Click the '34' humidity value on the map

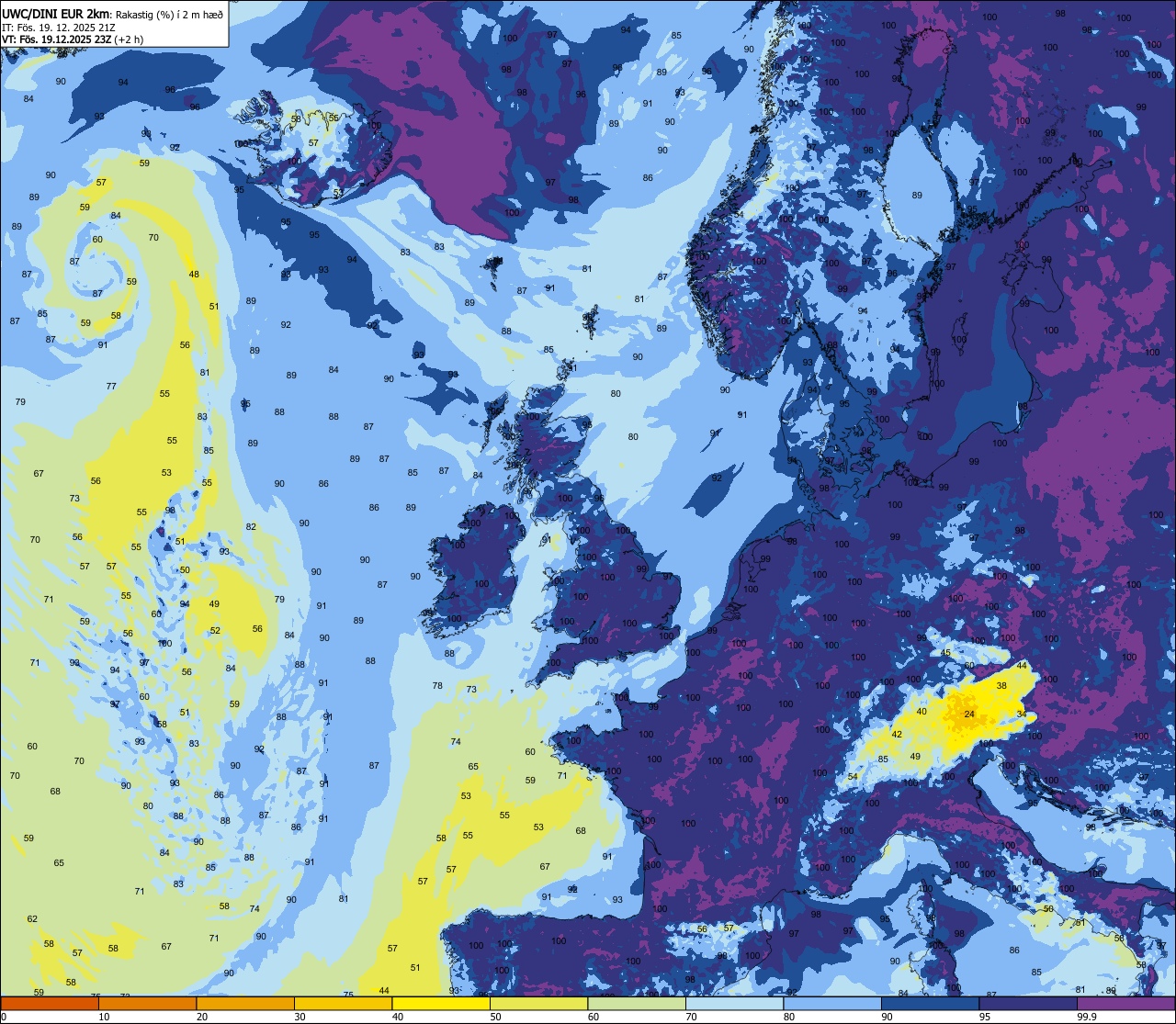1022,714
